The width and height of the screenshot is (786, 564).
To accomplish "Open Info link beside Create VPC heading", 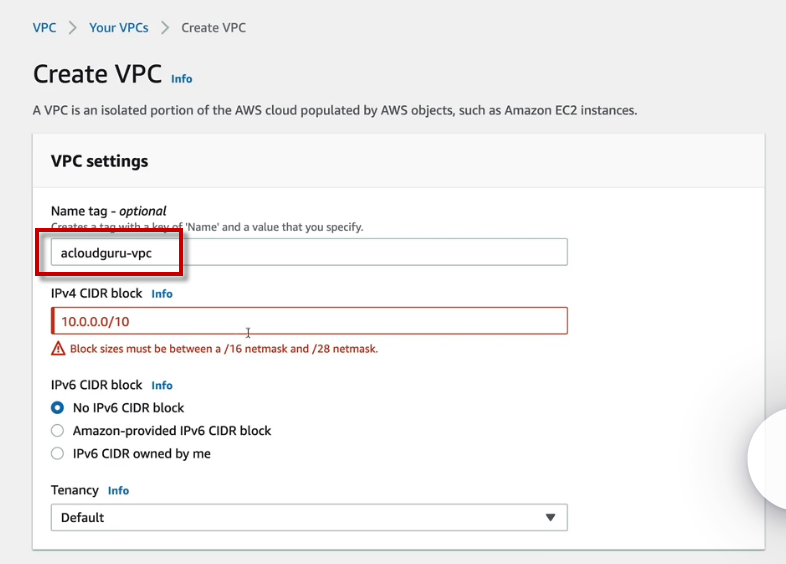I will pos(182,79).
